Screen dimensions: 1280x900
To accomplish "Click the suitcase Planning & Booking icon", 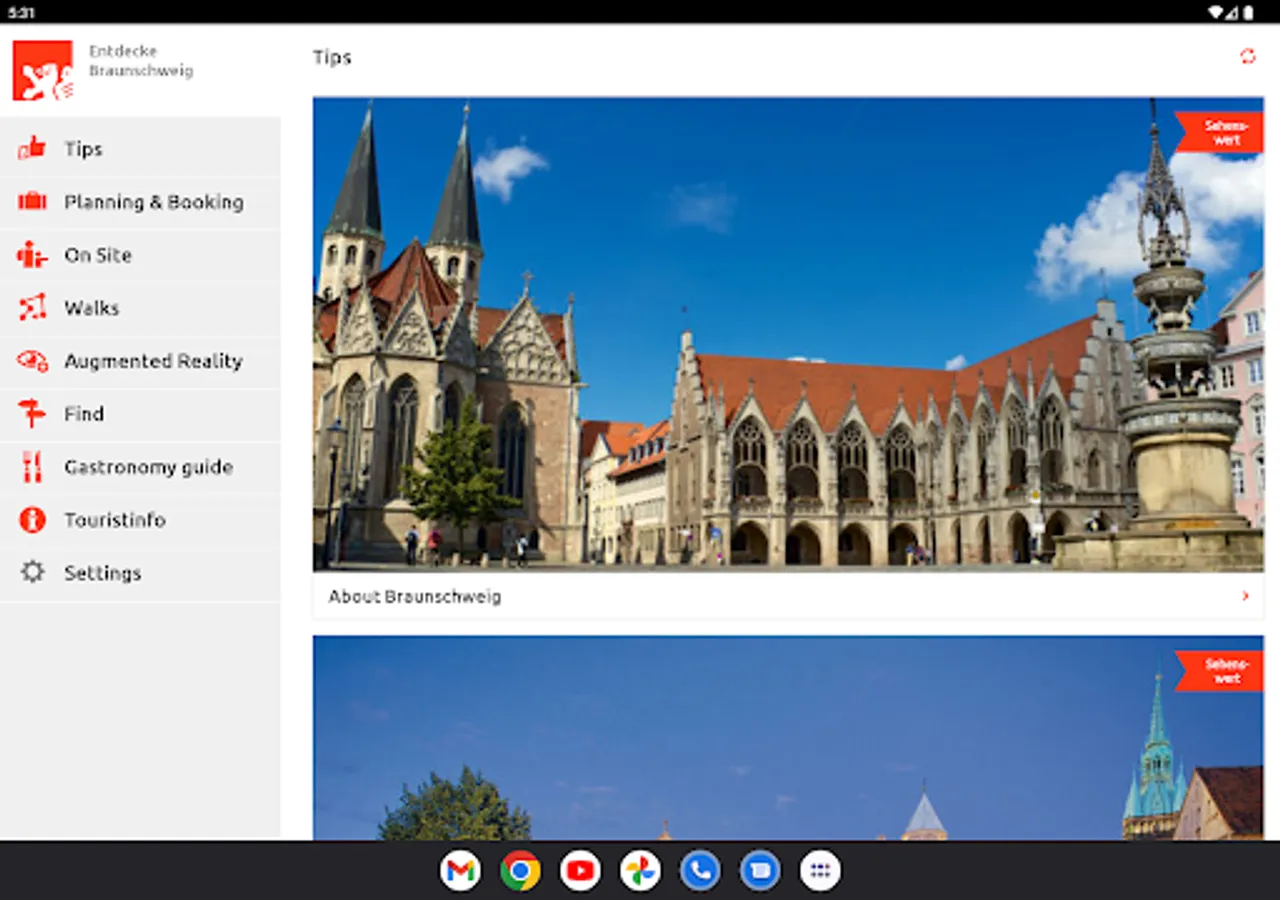I will (x=32, y=202).
